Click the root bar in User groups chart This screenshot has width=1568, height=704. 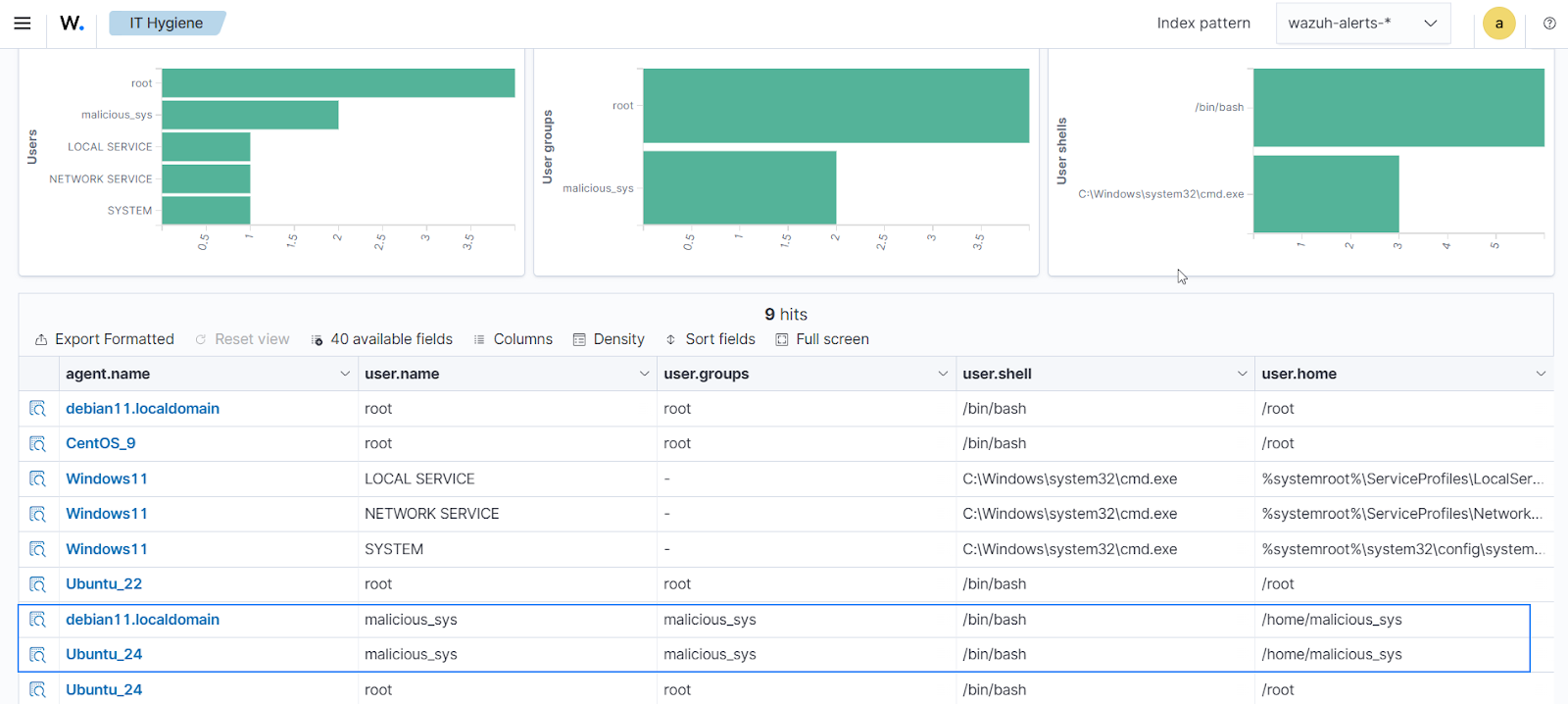(x=836, y=106)
